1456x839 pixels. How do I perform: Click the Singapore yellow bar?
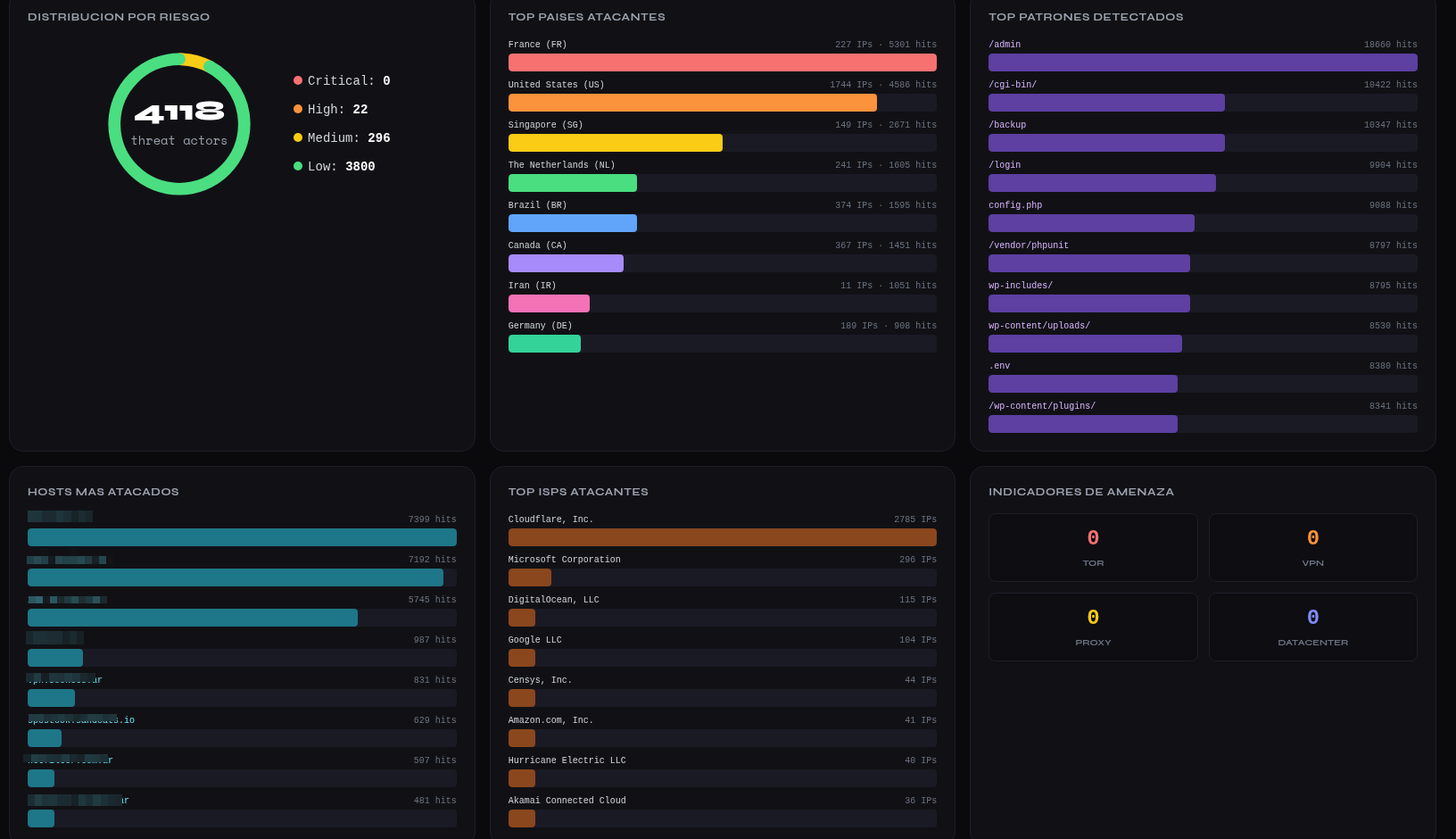pyautogui.click(x=616, y=143)
